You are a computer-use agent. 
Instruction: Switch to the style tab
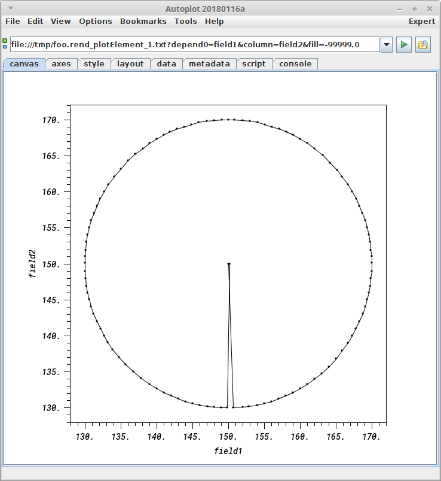[x=94, y=64]
